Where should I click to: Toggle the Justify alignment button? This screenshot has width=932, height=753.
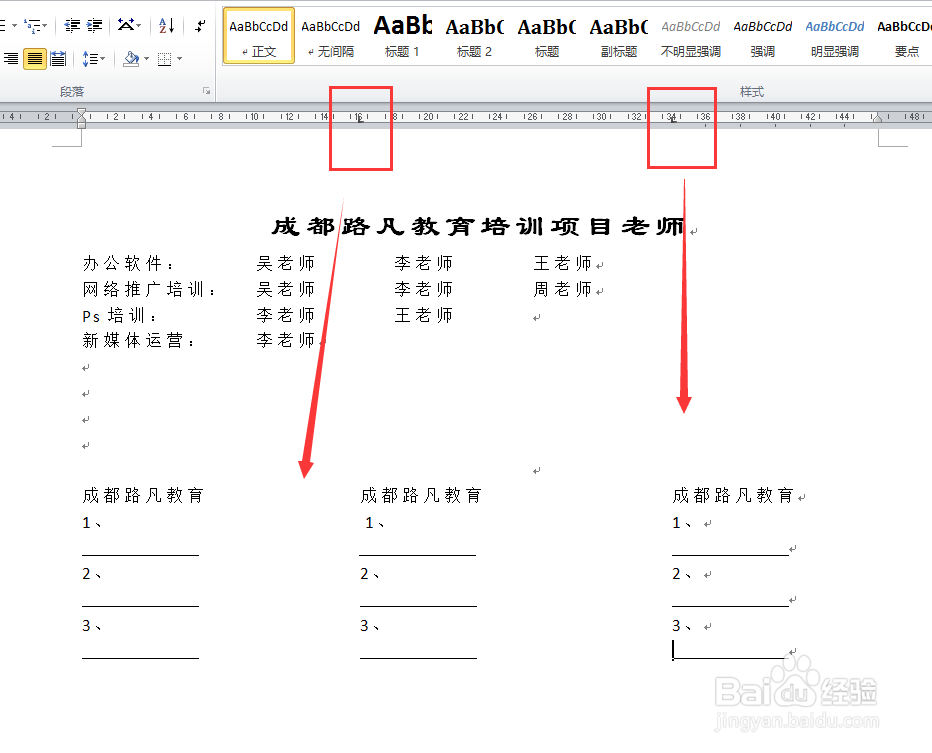tap(36, 59)
